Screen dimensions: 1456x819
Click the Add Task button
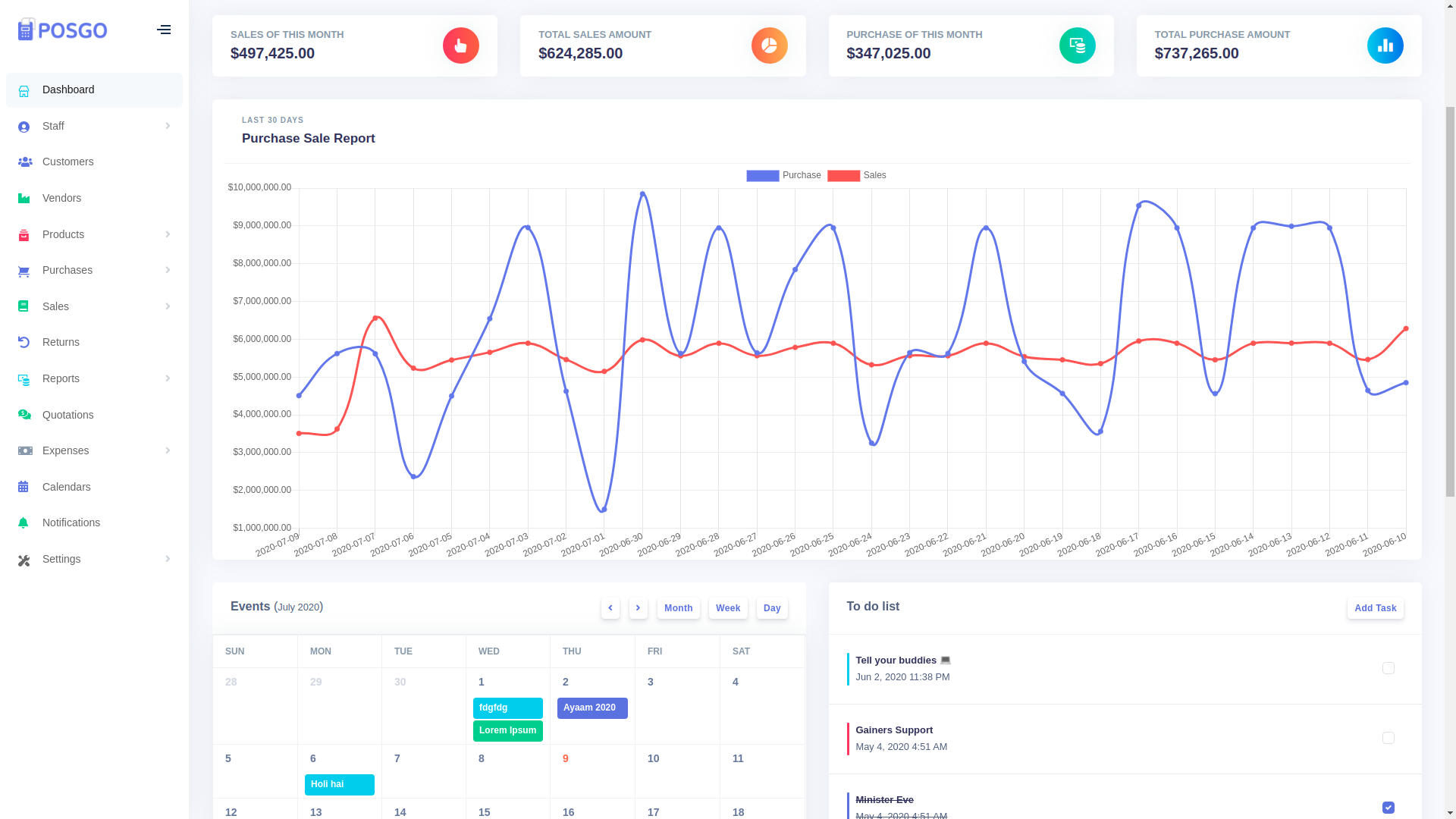click(1375, 608)
